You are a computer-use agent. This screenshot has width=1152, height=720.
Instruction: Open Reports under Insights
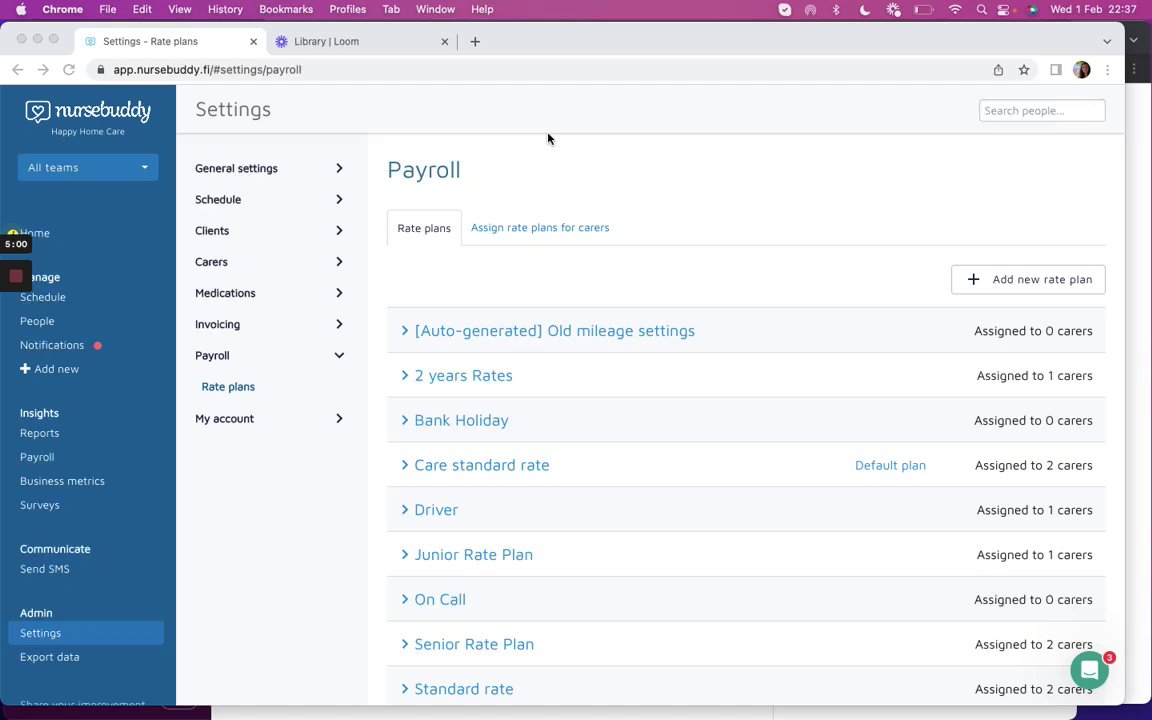tap(40, 433)
